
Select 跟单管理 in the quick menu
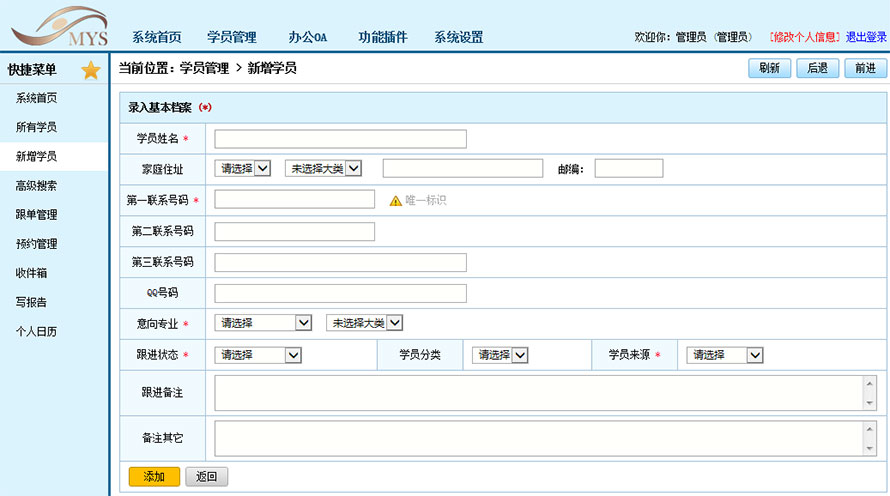(x=36, y=214)
